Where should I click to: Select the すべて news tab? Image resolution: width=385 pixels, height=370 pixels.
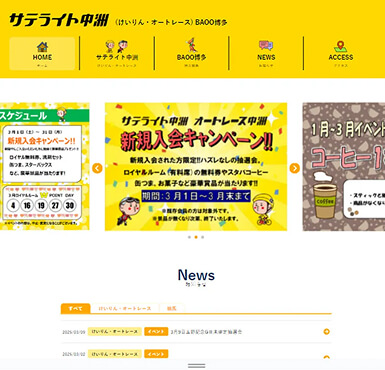click(x=76, y=309)
